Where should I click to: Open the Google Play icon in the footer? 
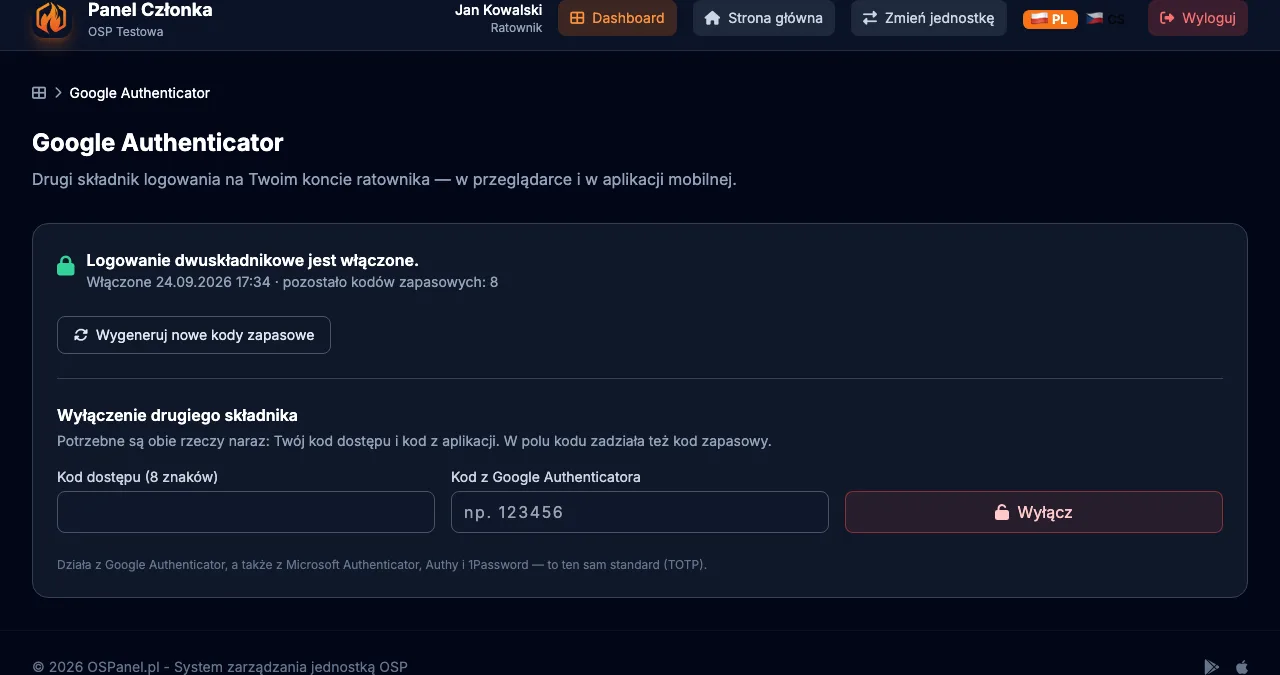coord(1211,667)
